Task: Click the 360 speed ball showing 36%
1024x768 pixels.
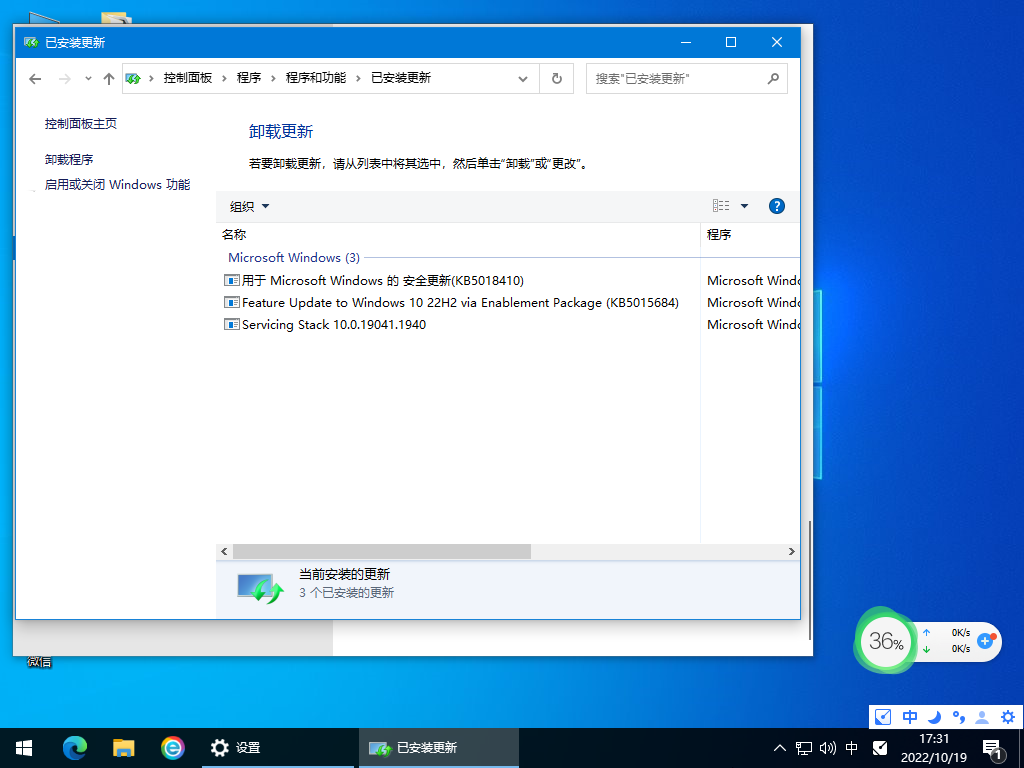Action: [x=884, y=641]
